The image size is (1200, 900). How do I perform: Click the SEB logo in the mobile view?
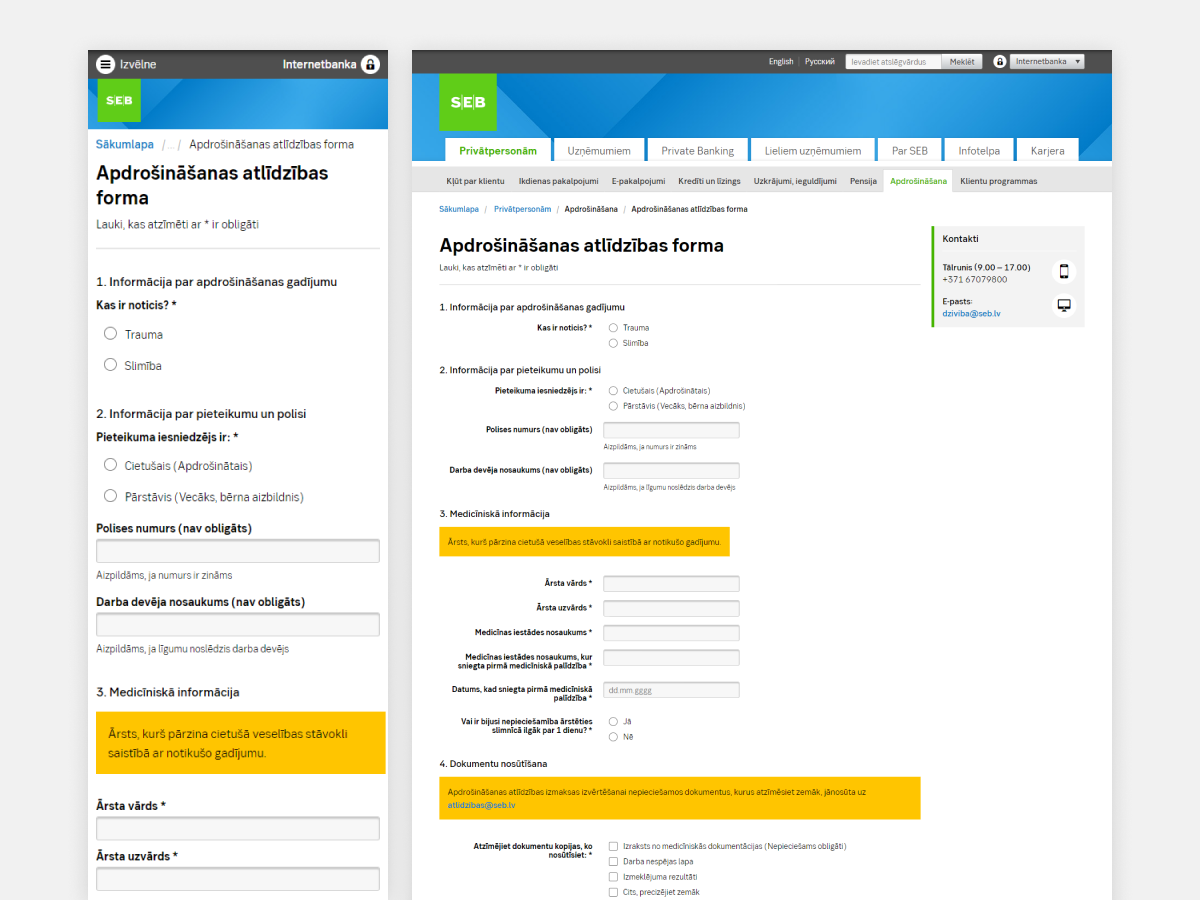coord(118,101)
